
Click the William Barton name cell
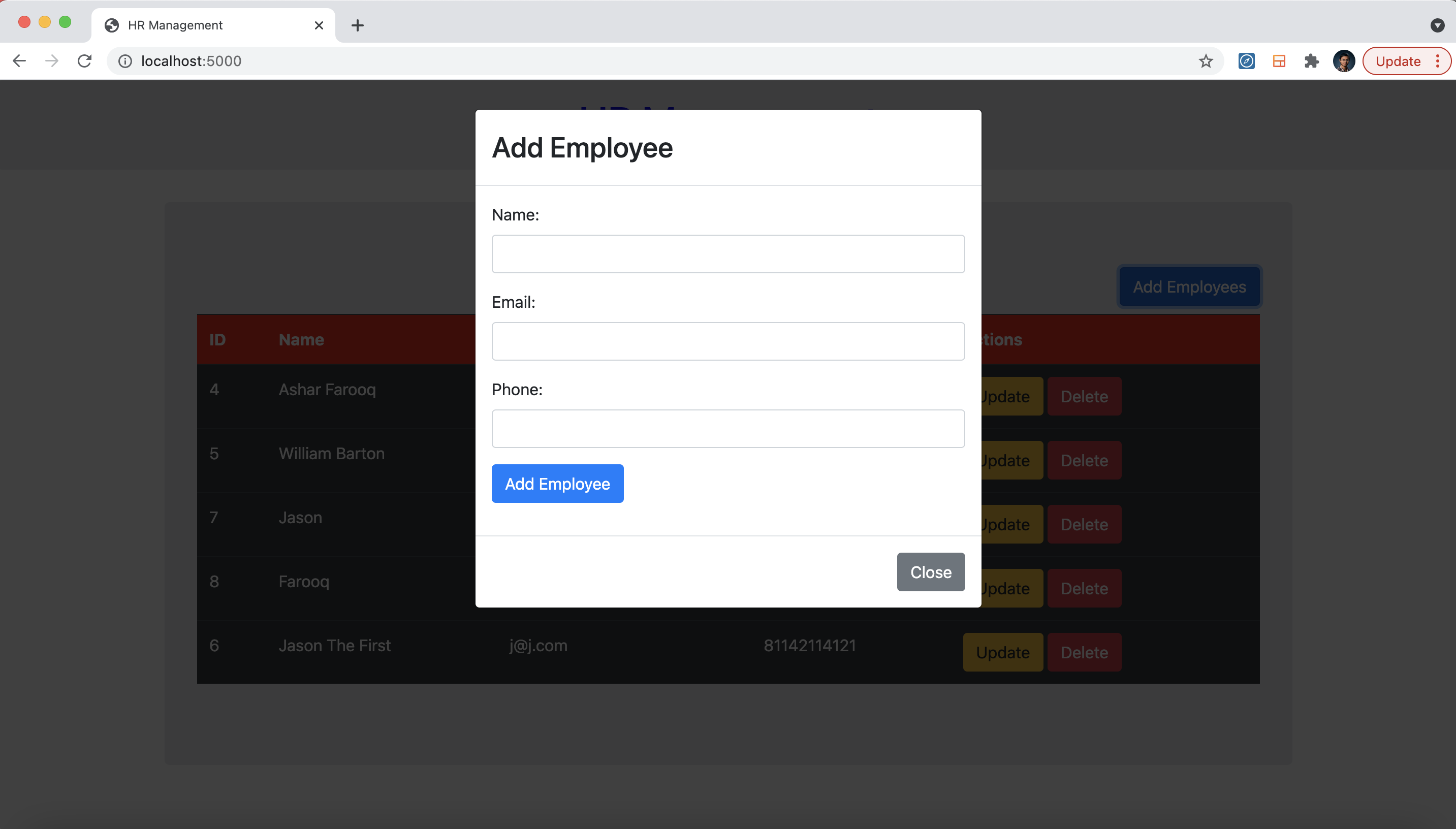[331, 453]
